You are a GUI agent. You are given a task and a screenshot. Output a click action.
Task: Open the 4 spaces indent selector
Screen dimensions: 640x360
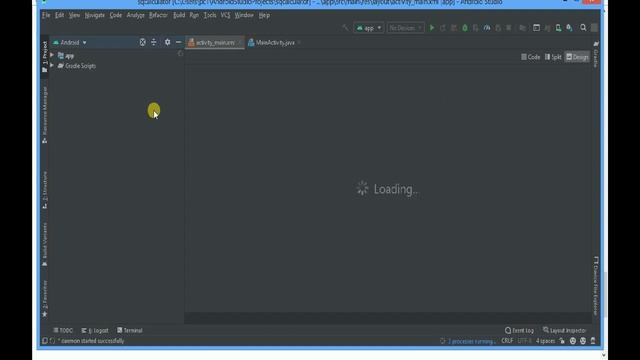pos(545,341)
